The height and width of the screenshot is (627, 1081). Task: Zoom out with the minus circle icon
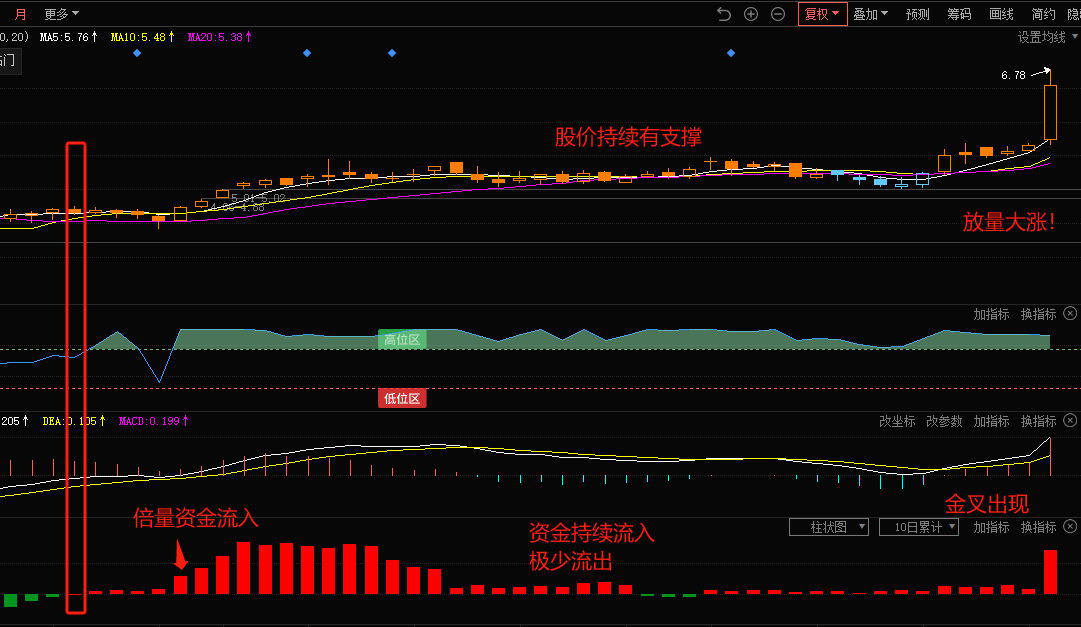pos(778,14)
